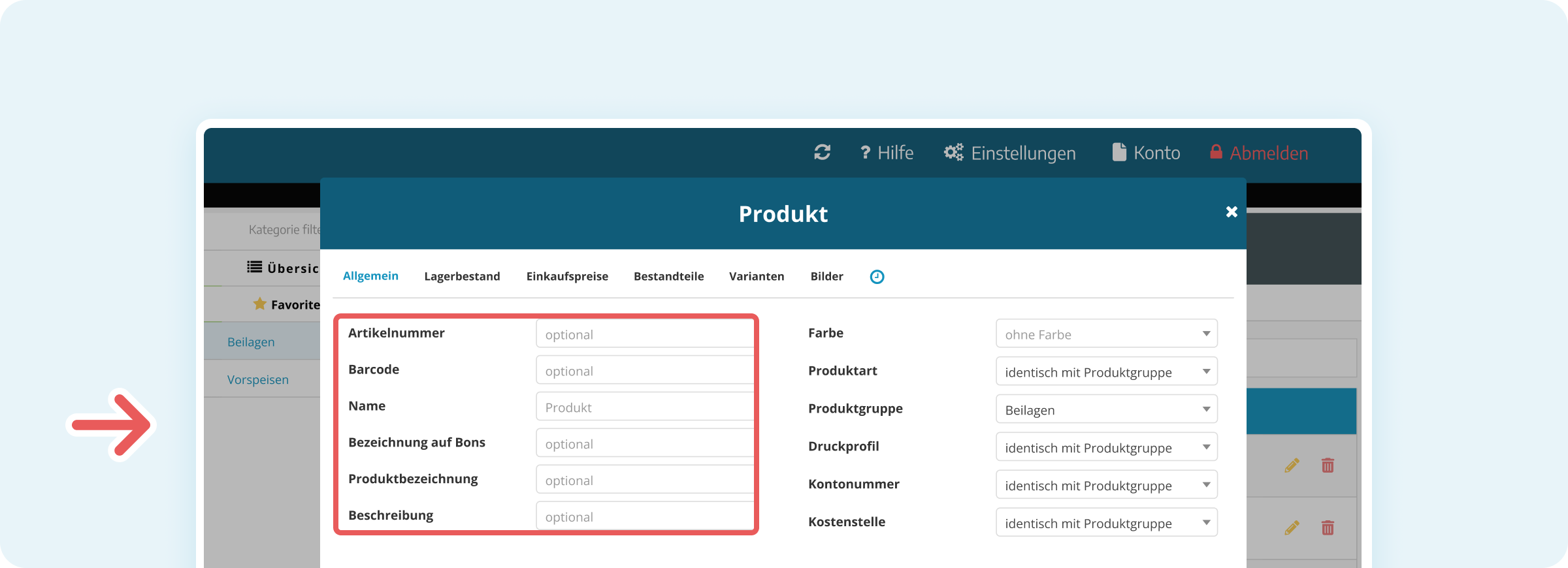1568x568 pixels.
Task: Open the Varianten tab
Action: tap(757, 276)
